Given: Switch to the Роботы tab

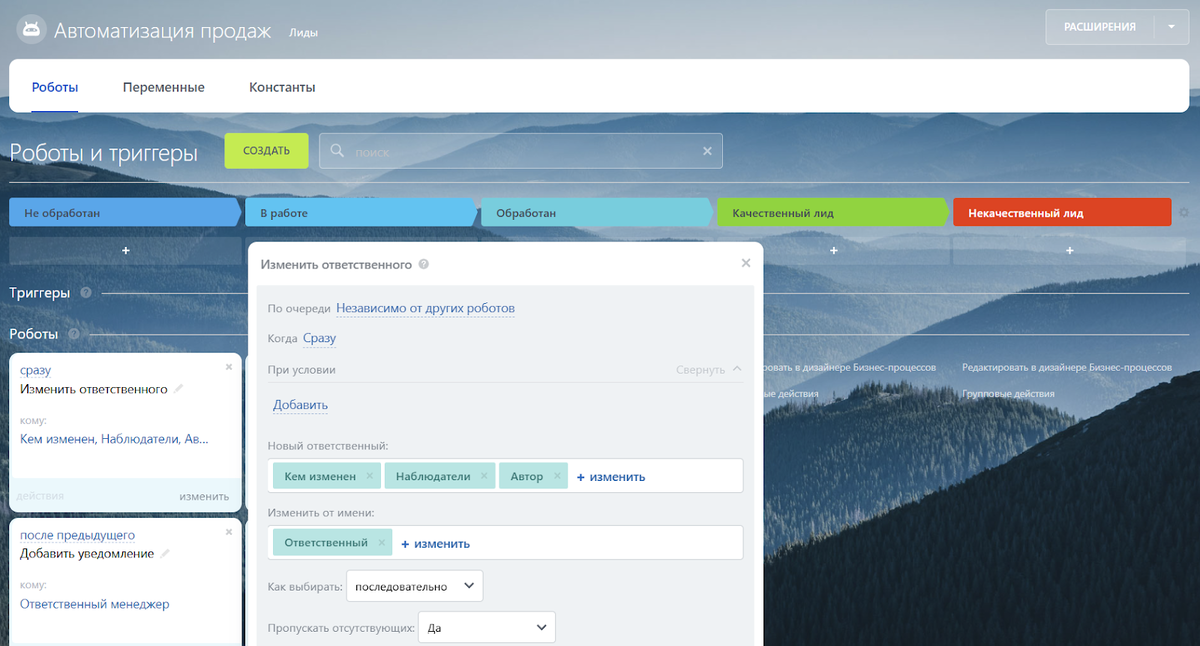Looking at the screenshot, I should pyautogui.click(x=55, y=87).
